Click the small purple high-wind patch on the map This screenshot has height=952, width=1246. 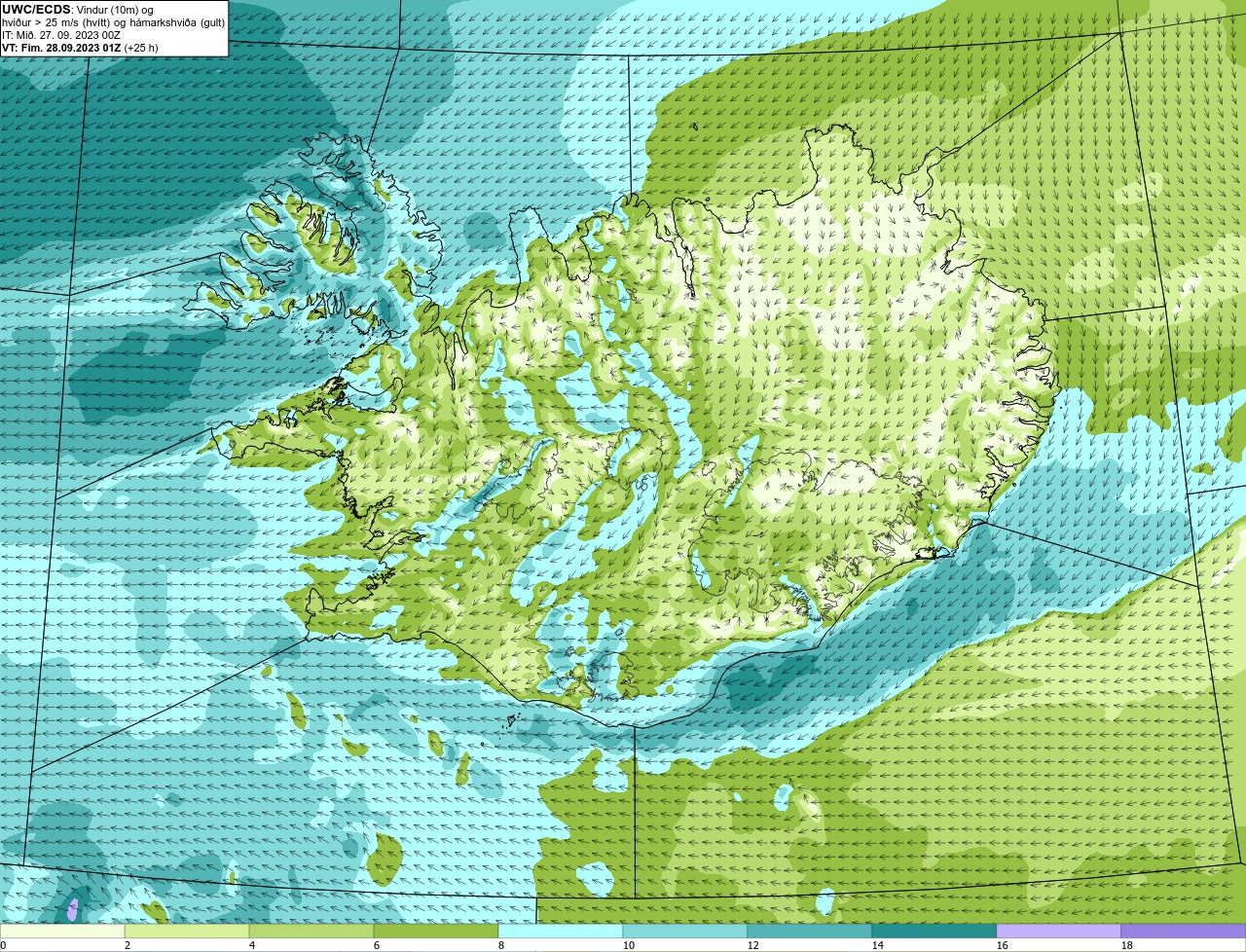[73, 911]
